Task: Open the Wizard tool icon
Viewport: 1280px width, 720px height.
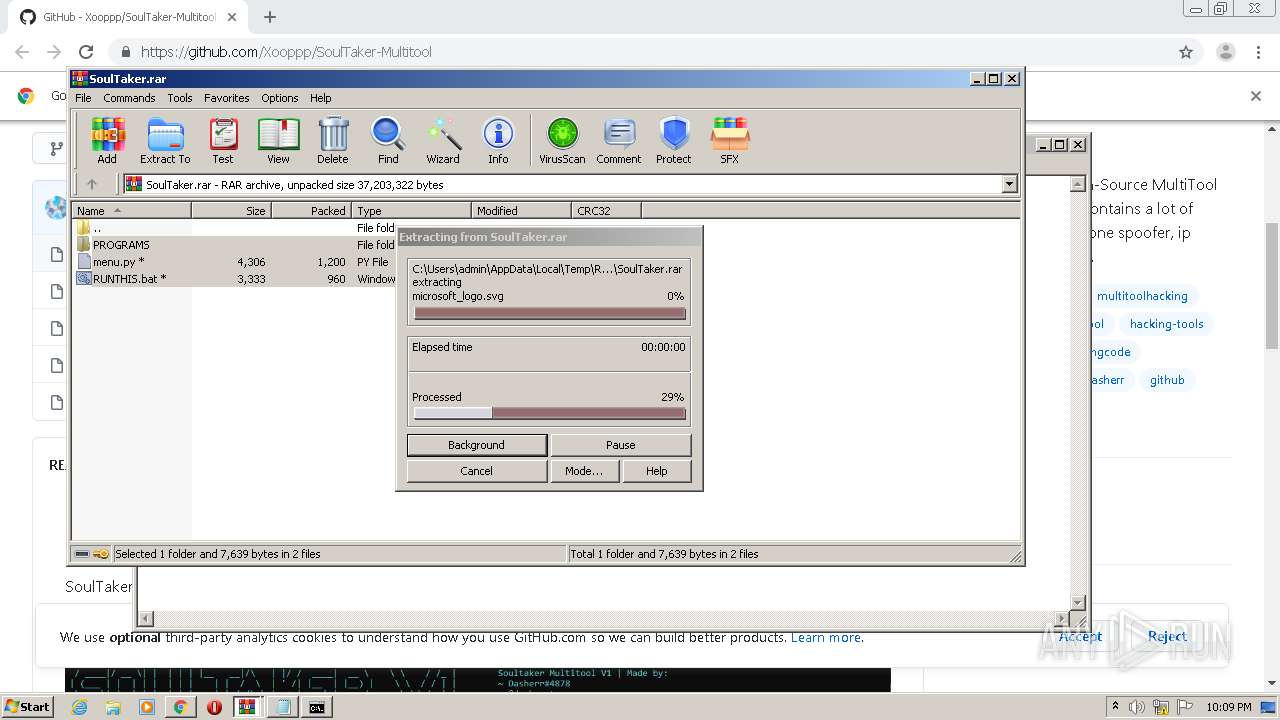Action: click(443, 140)
